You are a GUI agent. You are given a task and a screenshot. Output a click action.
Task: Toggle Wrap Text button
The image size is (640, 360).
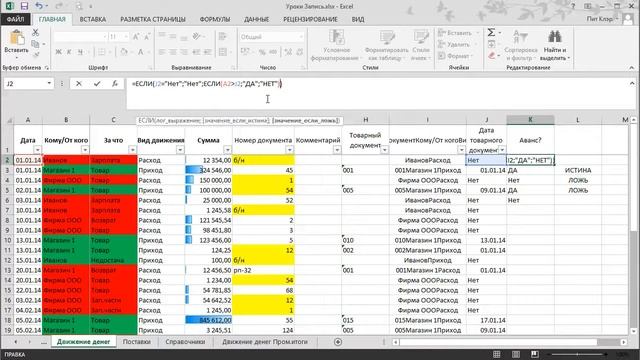coord(223,36)
